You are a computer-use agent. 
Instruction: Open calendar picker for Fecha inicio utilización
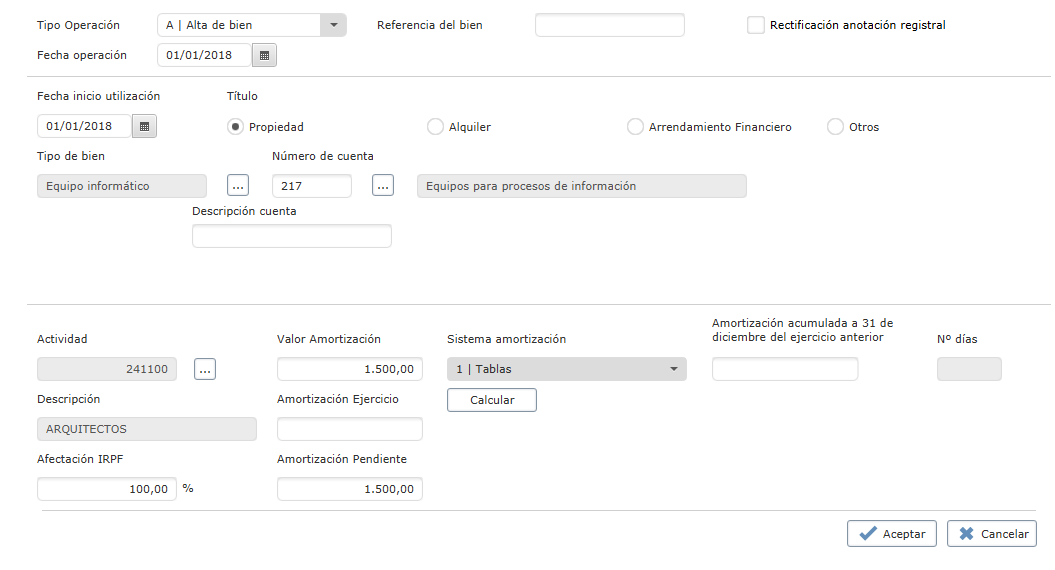pos(145,126)
